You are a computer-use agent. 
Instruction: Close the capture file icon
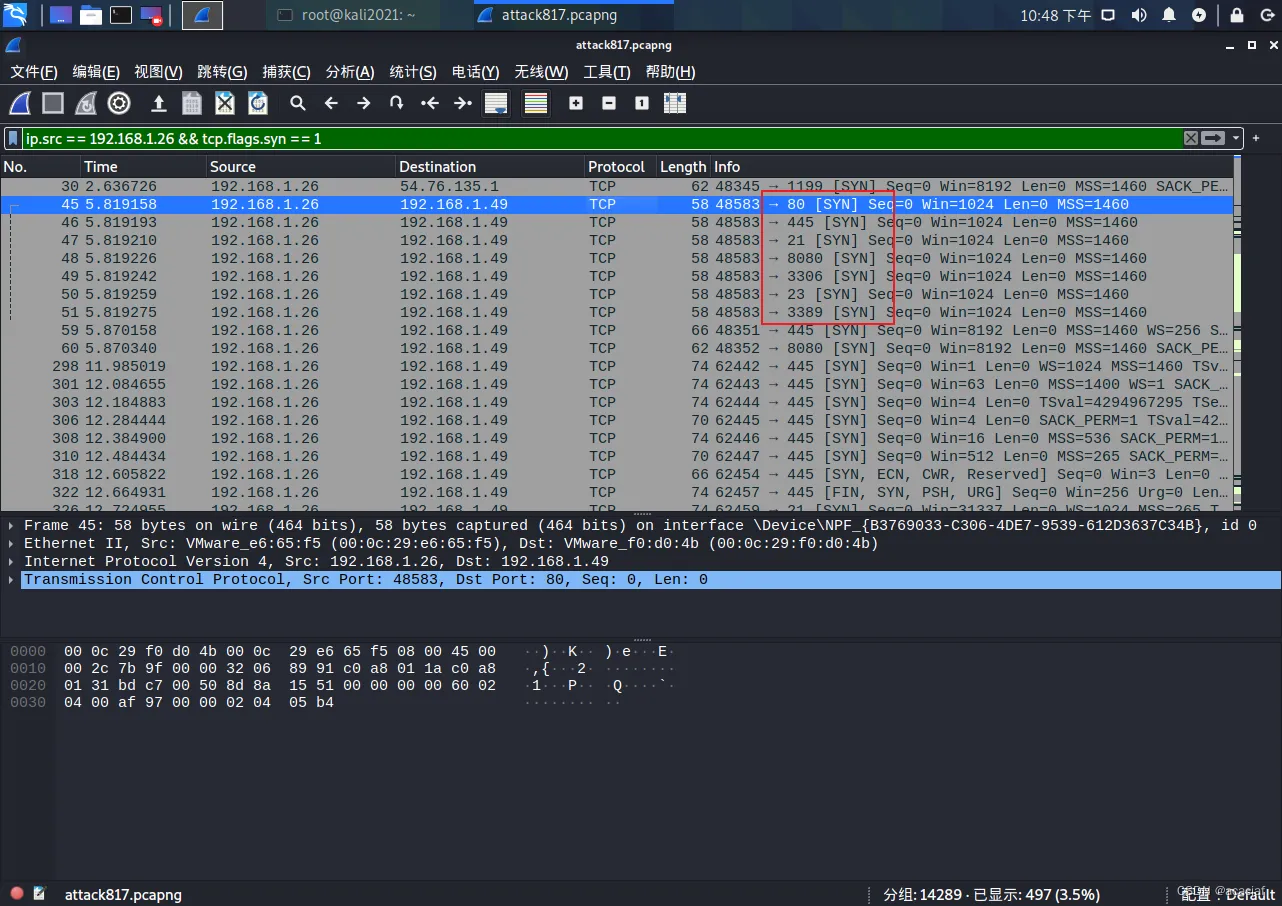pyautogui.click(x=225, y=103)
